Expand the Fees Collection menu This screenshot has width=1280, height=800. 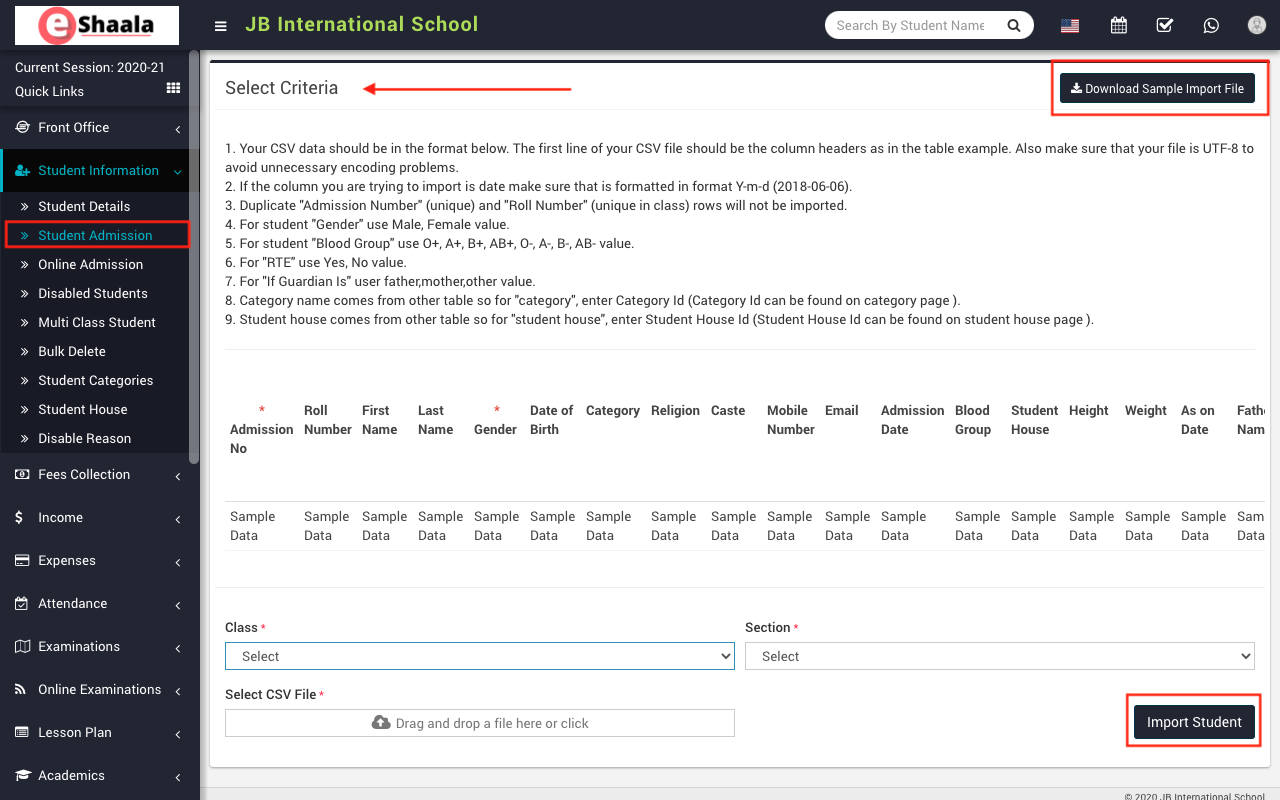click(84, 474)
